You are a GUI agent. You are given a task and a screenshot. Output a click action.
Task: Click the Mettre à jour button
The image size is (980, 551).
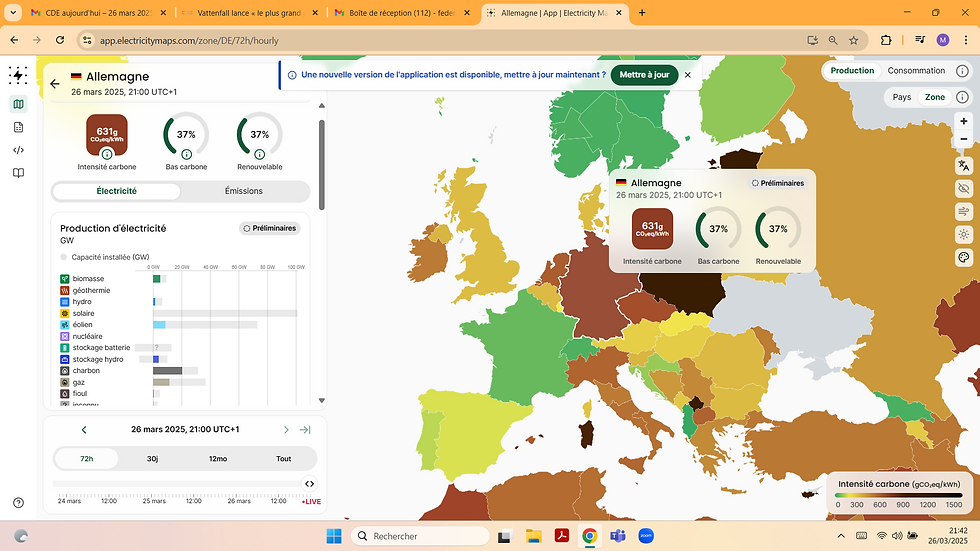point(644,74)
